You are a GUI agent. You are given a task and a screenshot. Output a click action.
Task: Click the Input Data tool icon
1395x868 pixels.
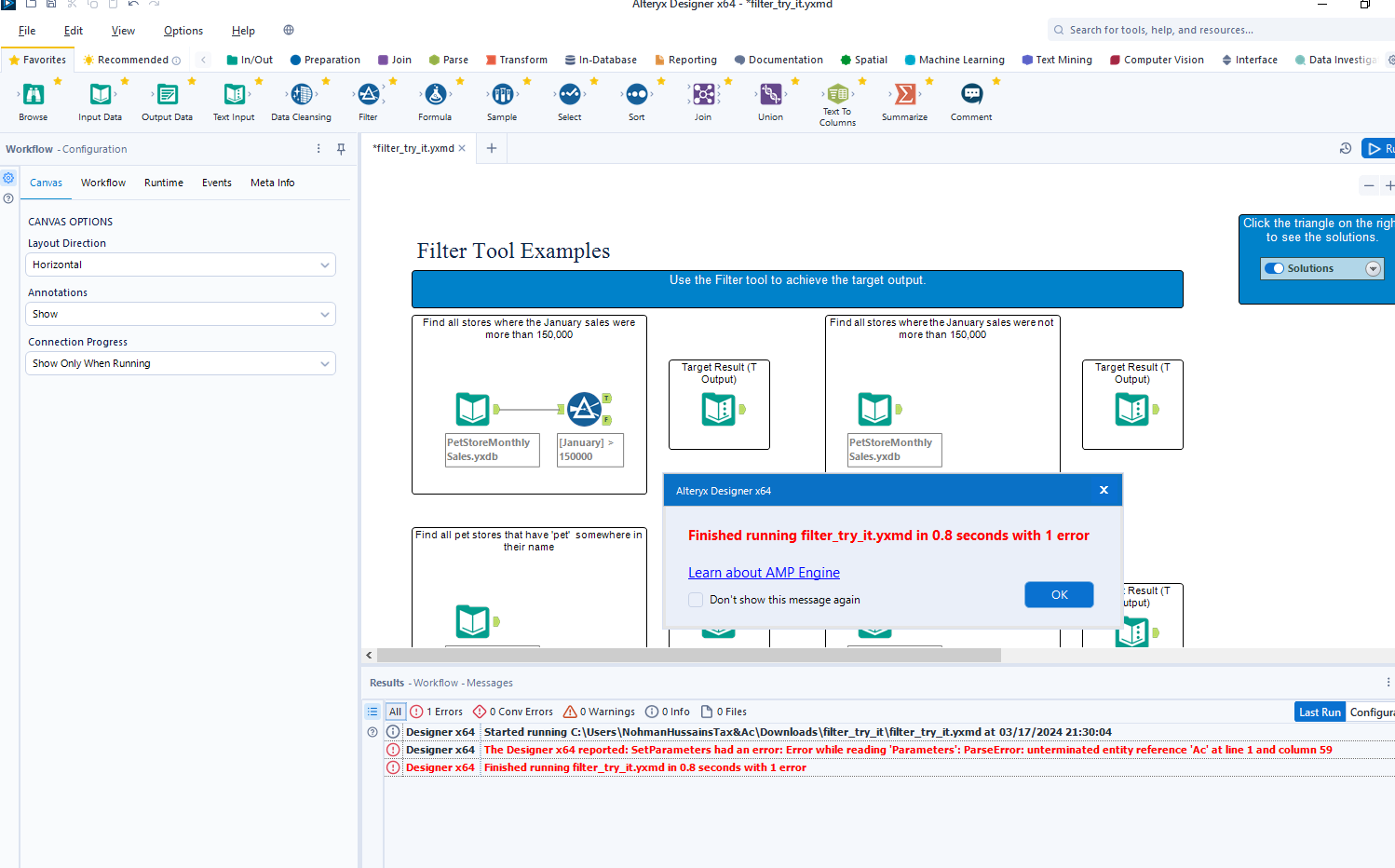click(x=100, y=94)
